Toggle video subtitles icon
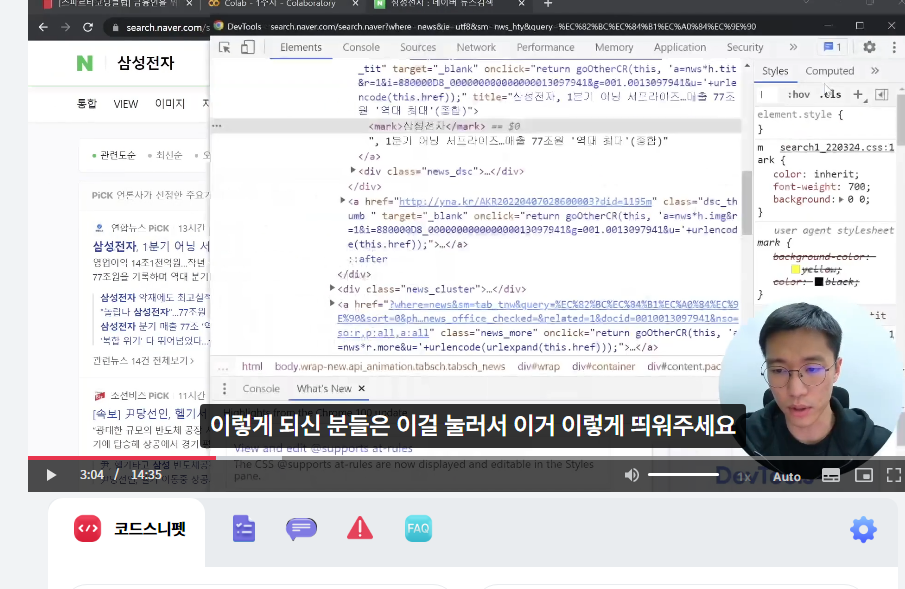The width and height of the screenshot is (905, 589). [x=831, y=475]
